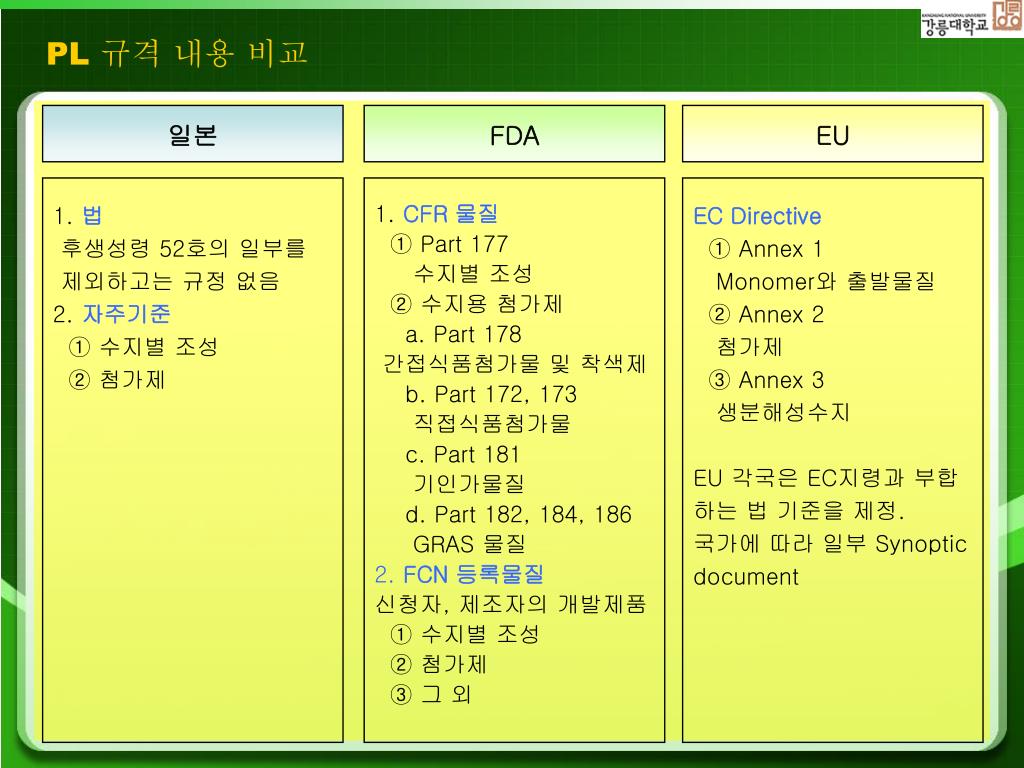Click '② 첨가제' under FCN 등록물질

pos(439,664)
